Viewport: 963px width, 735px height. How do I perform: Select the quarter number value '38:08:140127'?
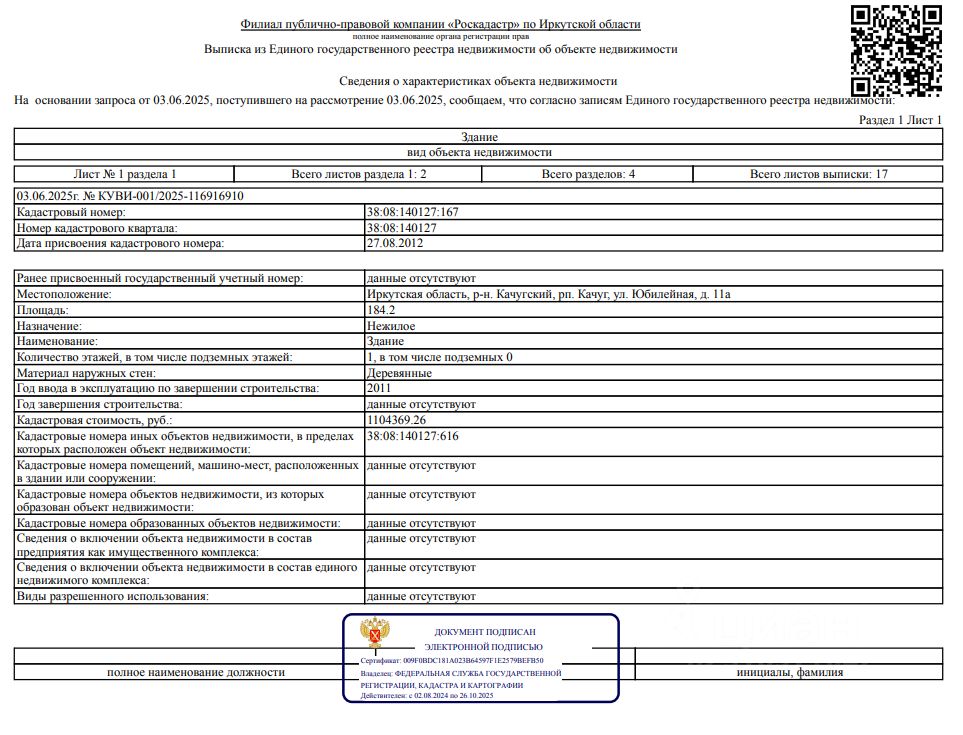[402, 228]
